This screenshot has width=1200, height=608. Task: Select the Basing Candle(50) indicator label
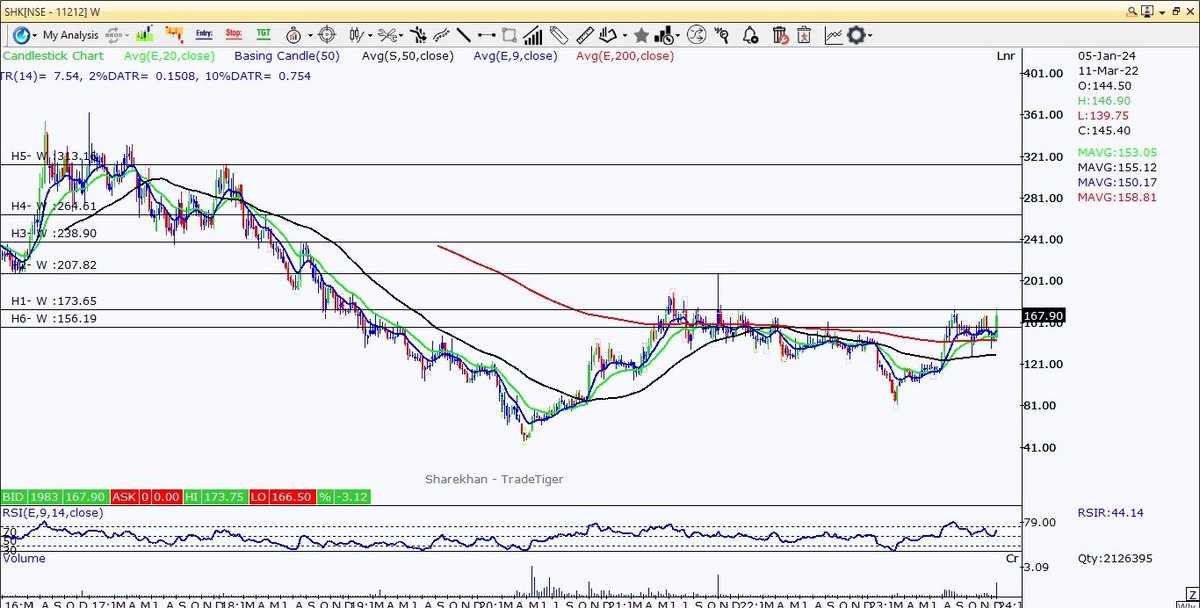point(285,56)
